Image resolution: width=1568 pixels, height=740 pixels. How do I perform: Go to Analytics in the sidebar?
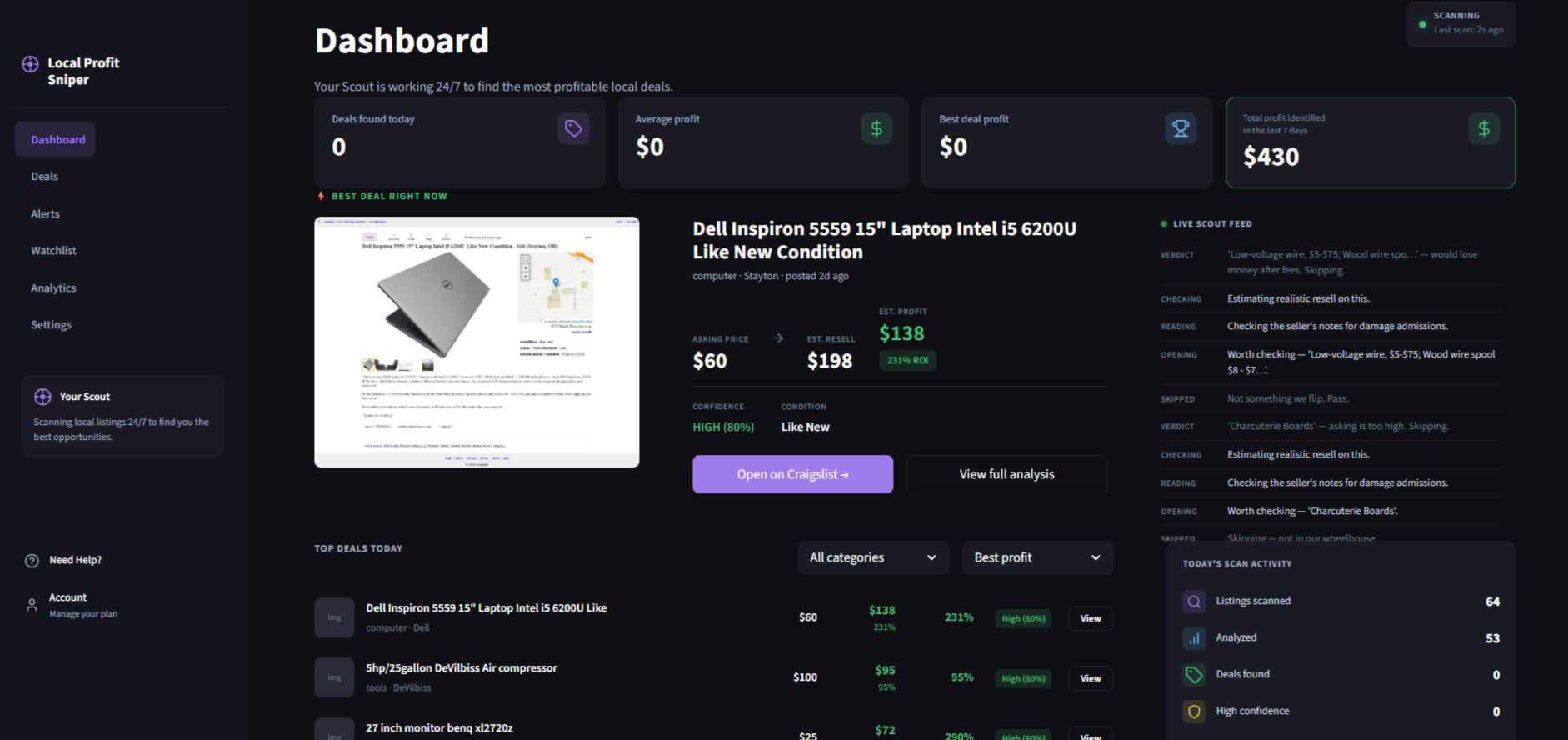tap(53, 288)
